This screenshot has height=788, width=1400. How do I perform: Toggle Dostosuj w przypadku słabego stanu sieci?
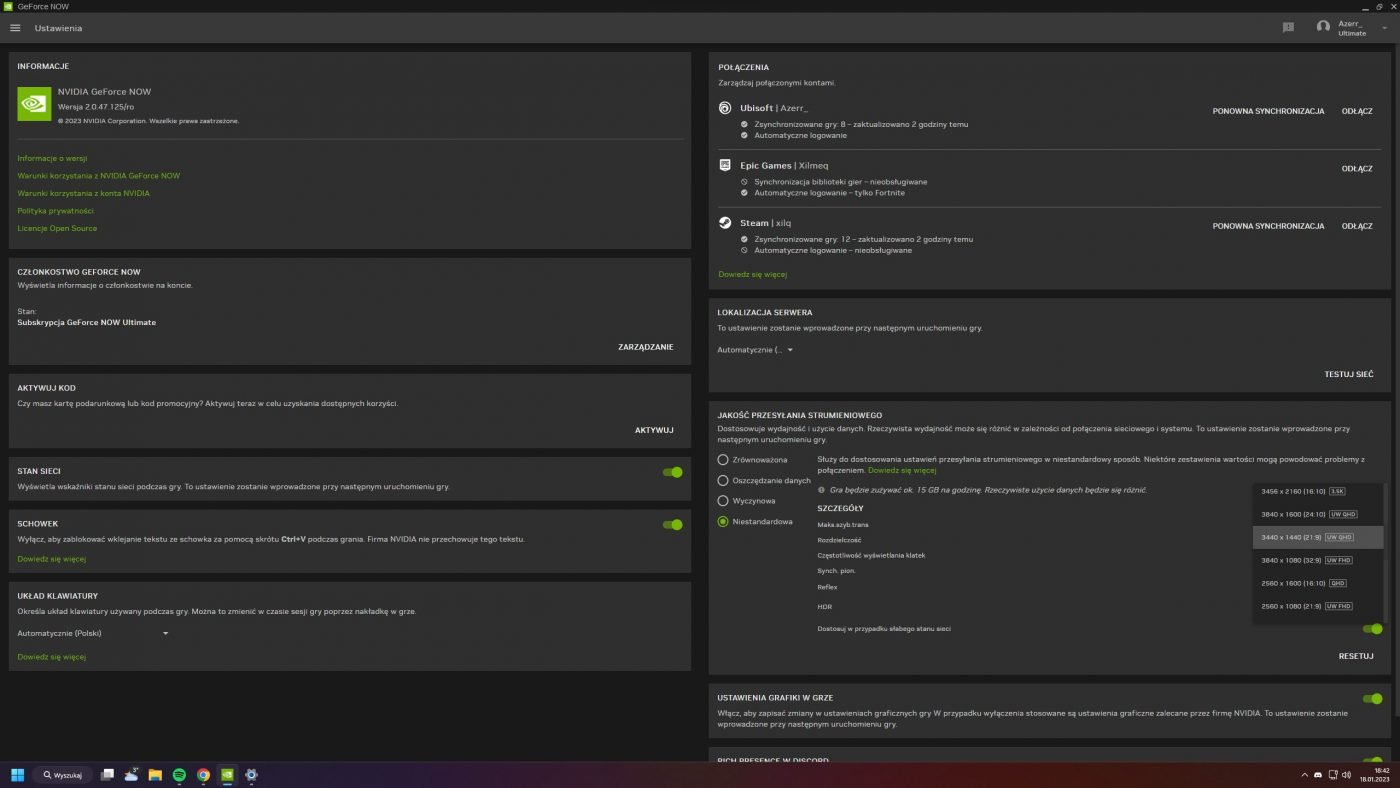[1372, 629]
